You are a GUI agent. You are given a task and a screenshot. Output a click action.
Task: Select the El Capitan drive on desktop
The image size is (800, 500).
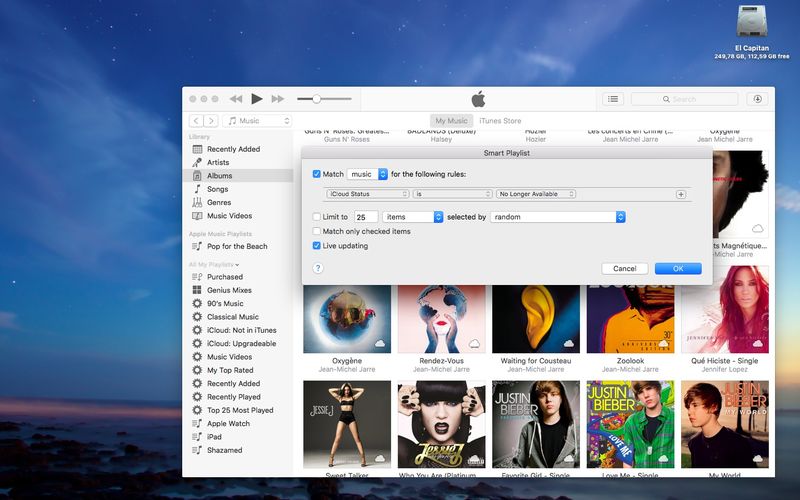click(752, 21)
